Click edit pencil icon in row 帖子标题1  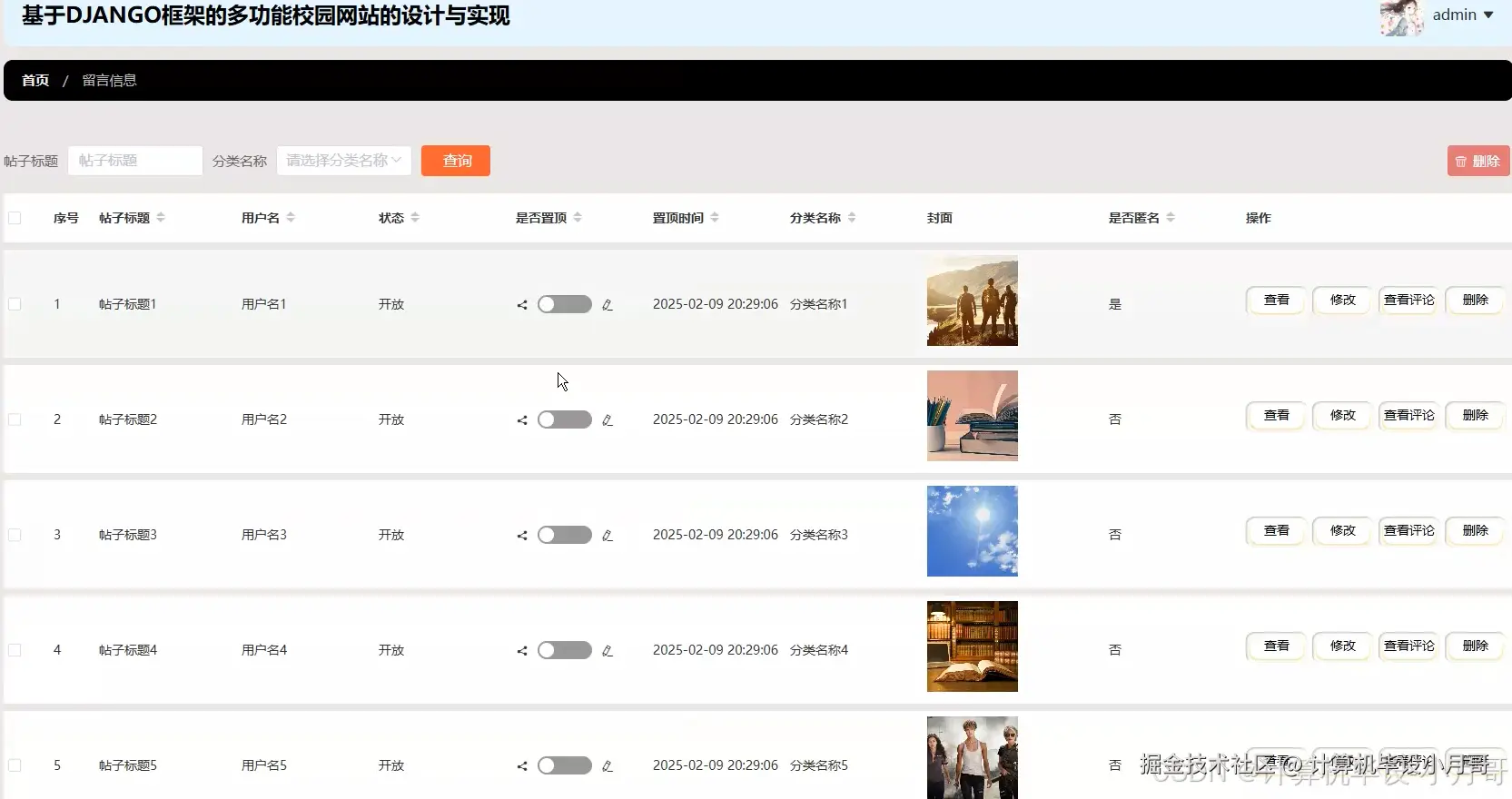click(608, 305)
